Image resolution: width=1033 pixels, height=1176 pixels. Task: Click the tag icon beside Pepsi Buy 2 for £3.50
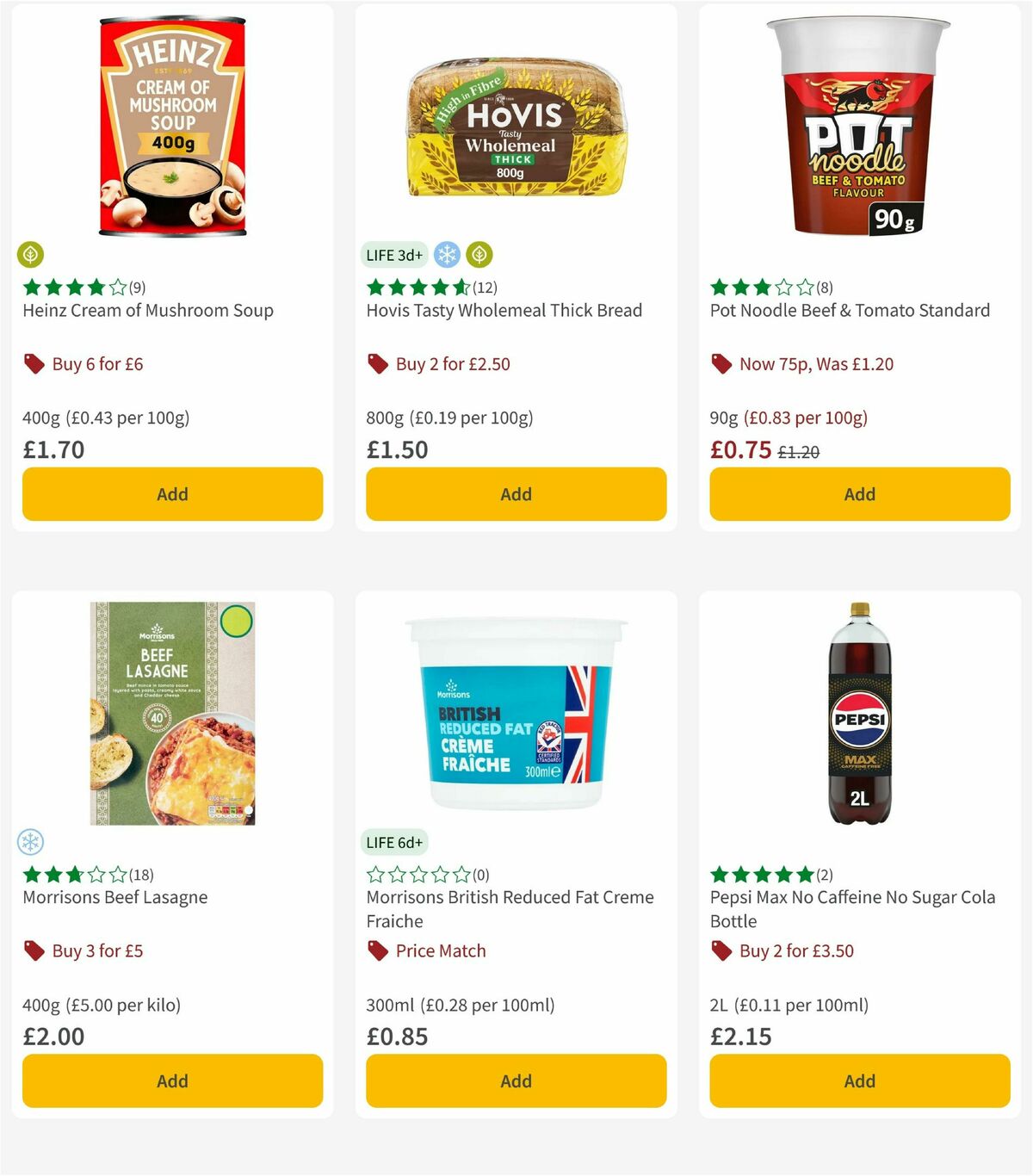[721, 951]
